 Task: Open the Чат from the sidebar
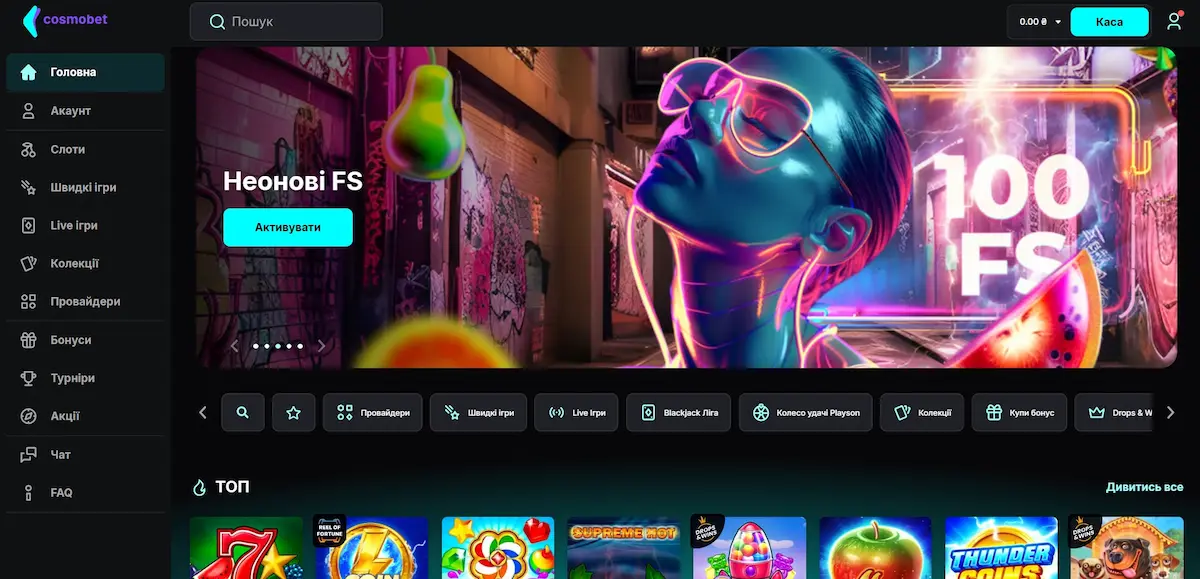85,454
